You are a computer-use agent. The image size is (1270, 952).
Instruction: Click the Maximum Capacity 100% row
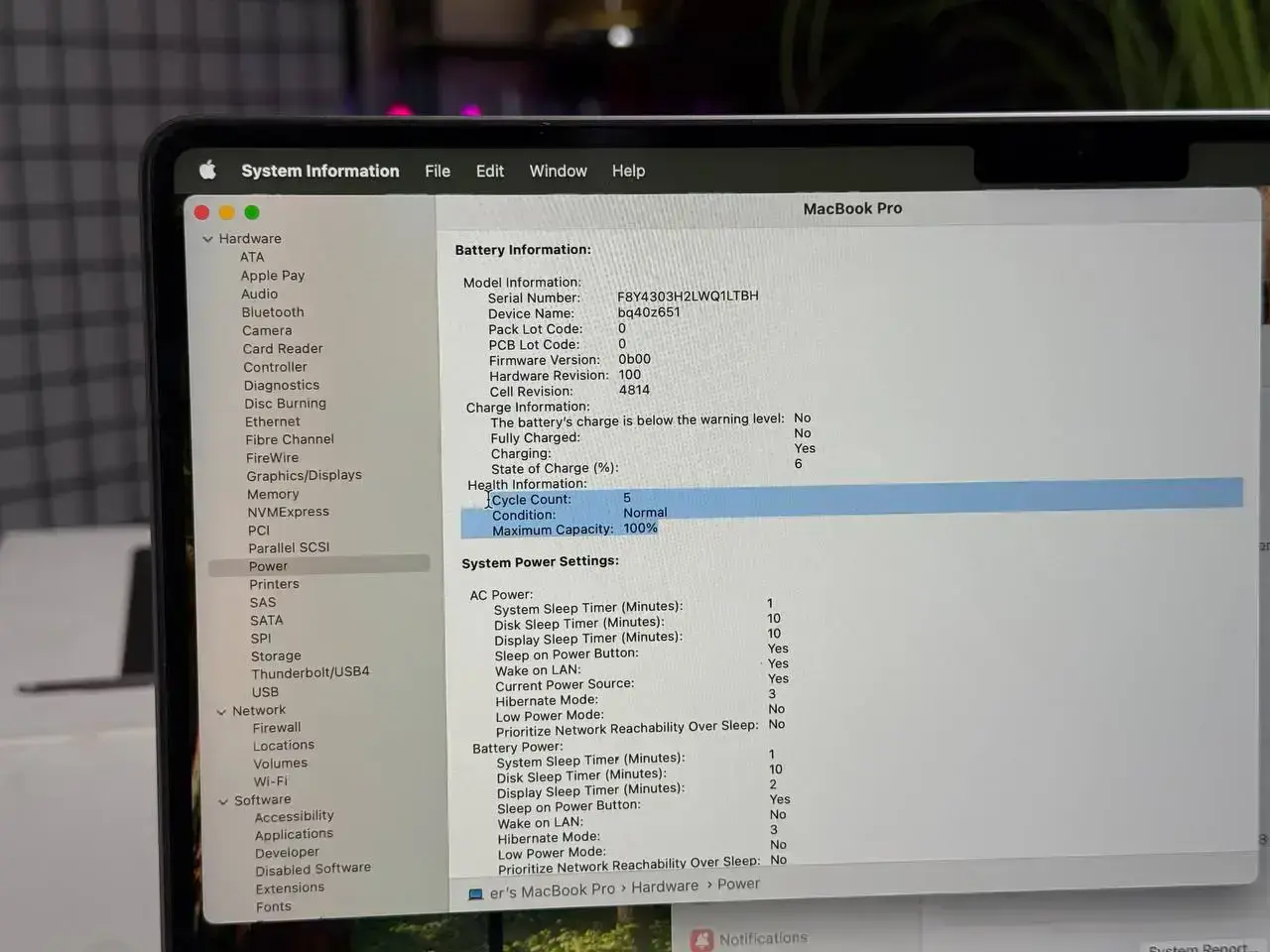coord(560,530)
